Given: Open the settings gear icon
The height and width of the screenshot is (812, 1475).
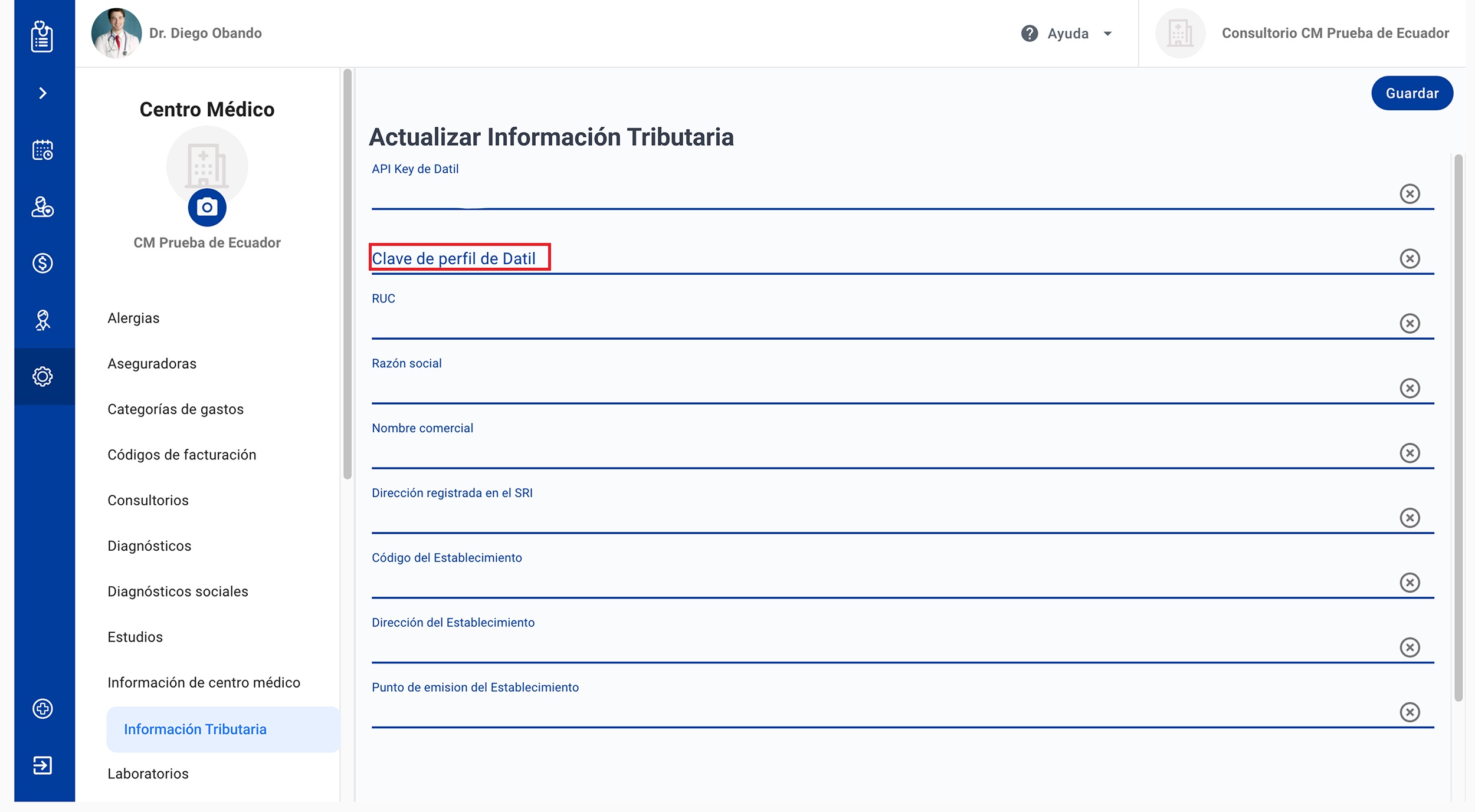Looking at the screenshot, I should click(42, 376).
